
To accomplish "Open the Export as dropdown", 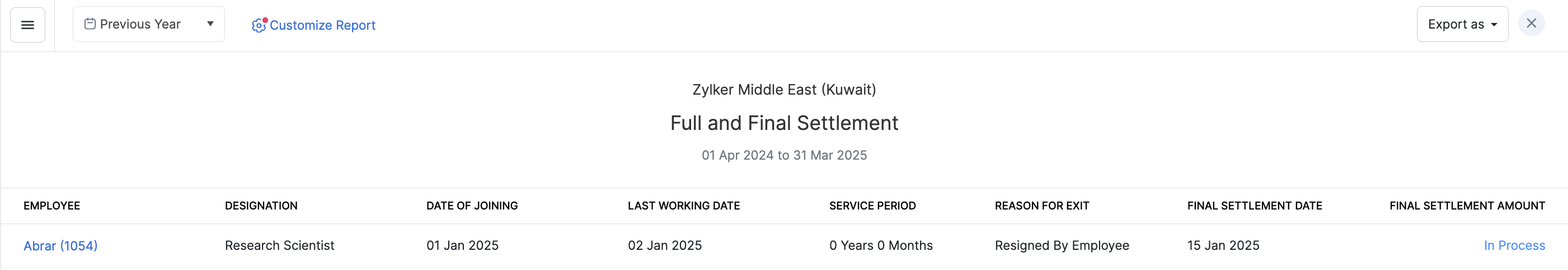I will [1462, 25].
